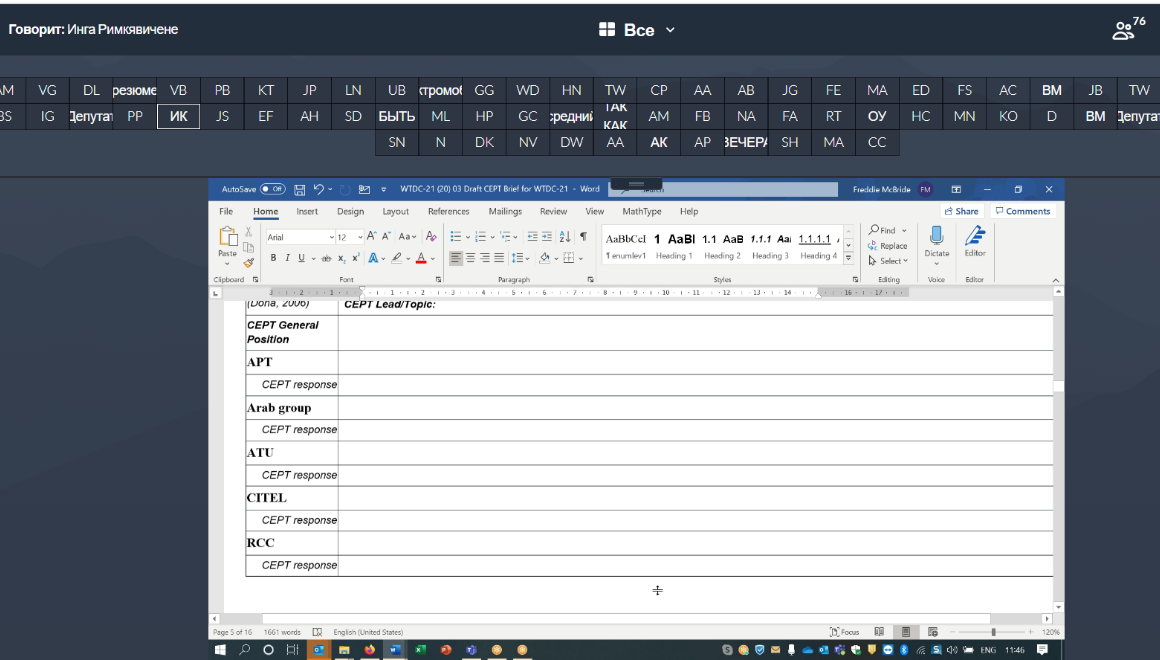Increase paragraph indent

(x=547, y=237)
